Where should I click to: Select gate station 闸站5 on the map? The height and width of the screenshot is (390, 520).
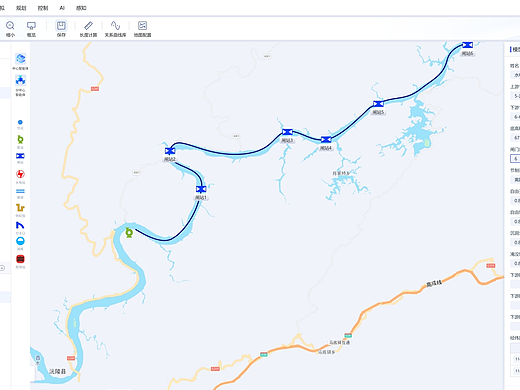(378, 104)
